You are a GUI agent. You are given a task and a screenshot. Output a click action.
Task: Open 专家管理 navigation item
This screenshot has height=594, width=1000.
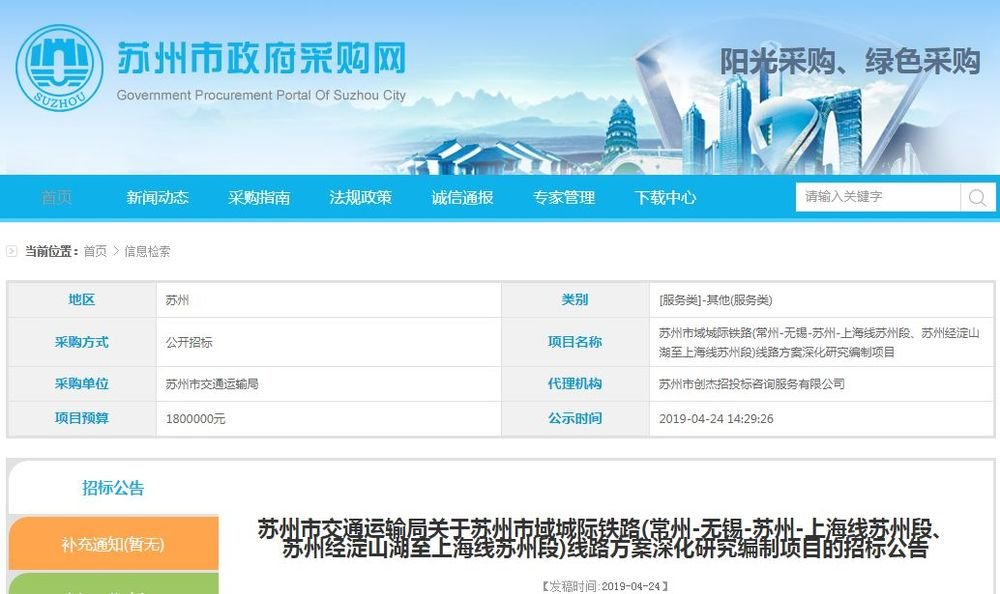click(x=564, y=197)
